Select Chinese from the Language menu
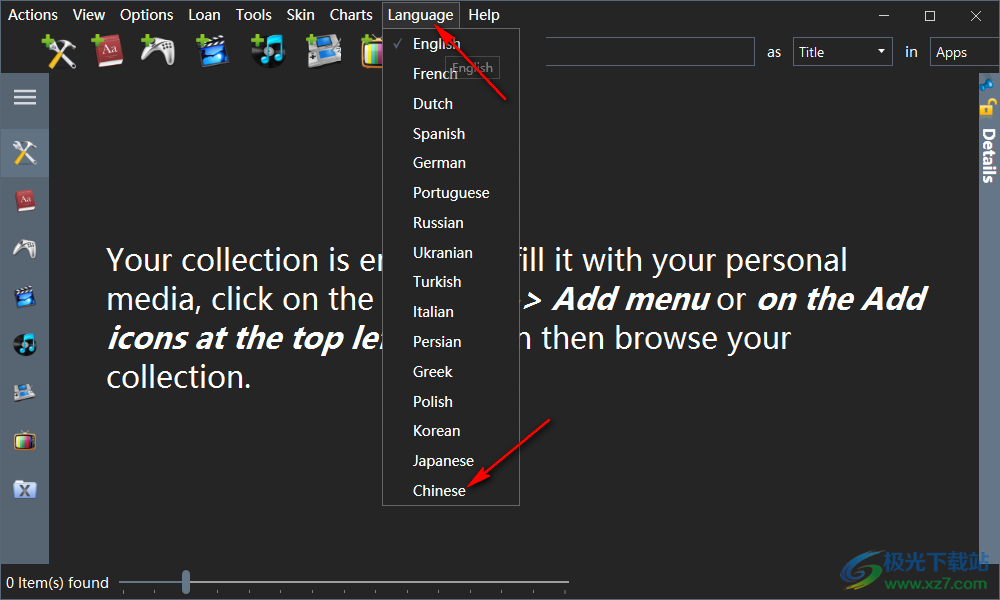Viewport: 1000px width, 600px height. (x=439, y=491)
